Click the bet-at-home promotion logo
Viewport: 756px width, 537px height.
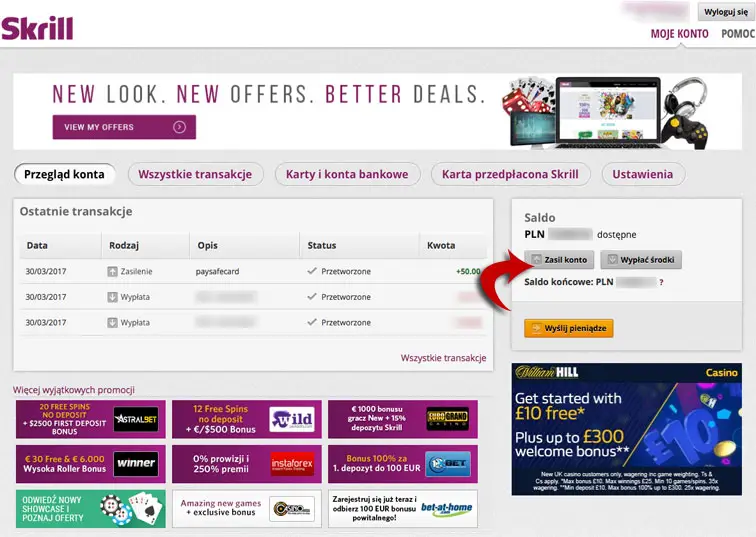click(446, 508)
